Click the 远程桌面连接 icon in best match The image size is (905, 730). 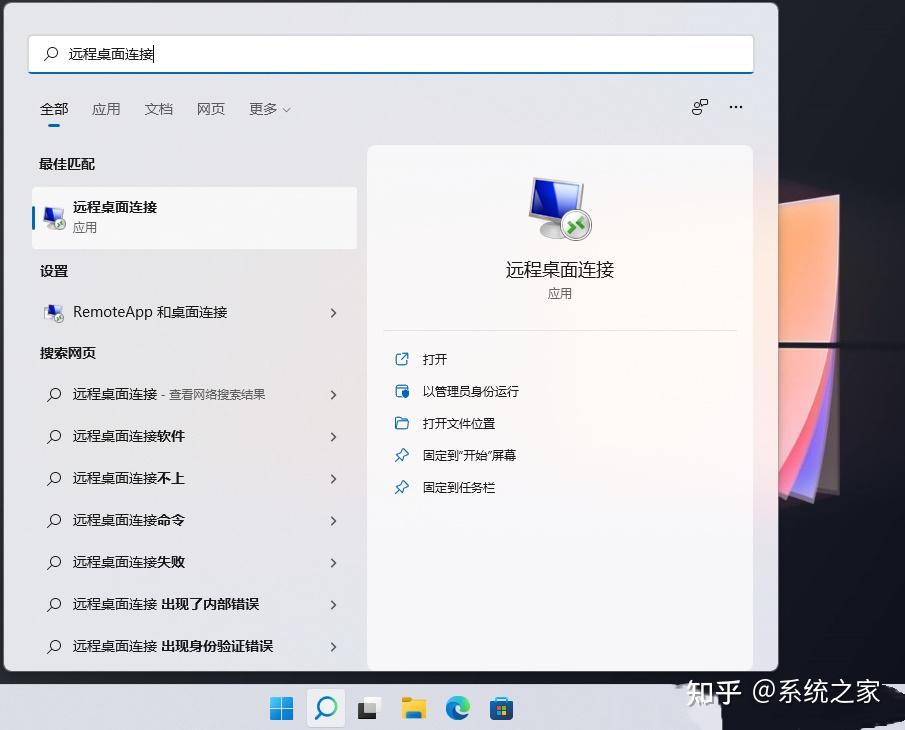click(54, 218)
